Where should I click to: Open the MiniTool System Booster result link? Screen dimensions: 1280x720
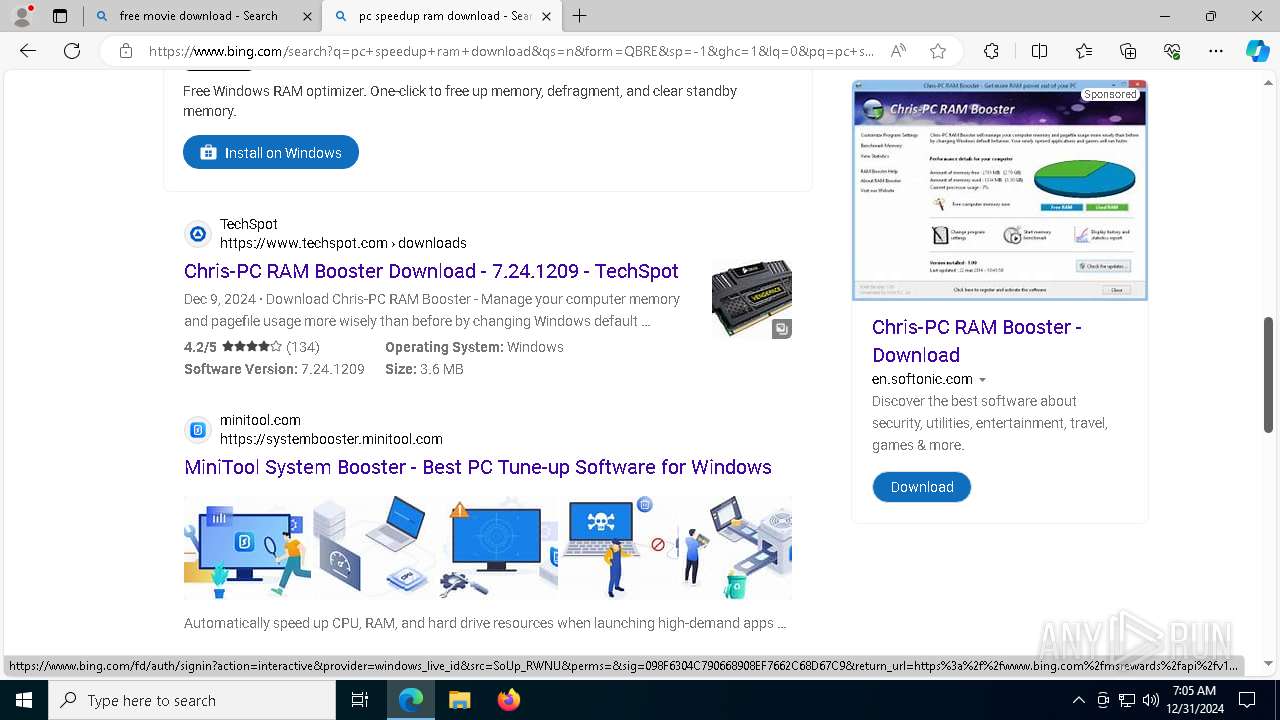click(478, 467)
